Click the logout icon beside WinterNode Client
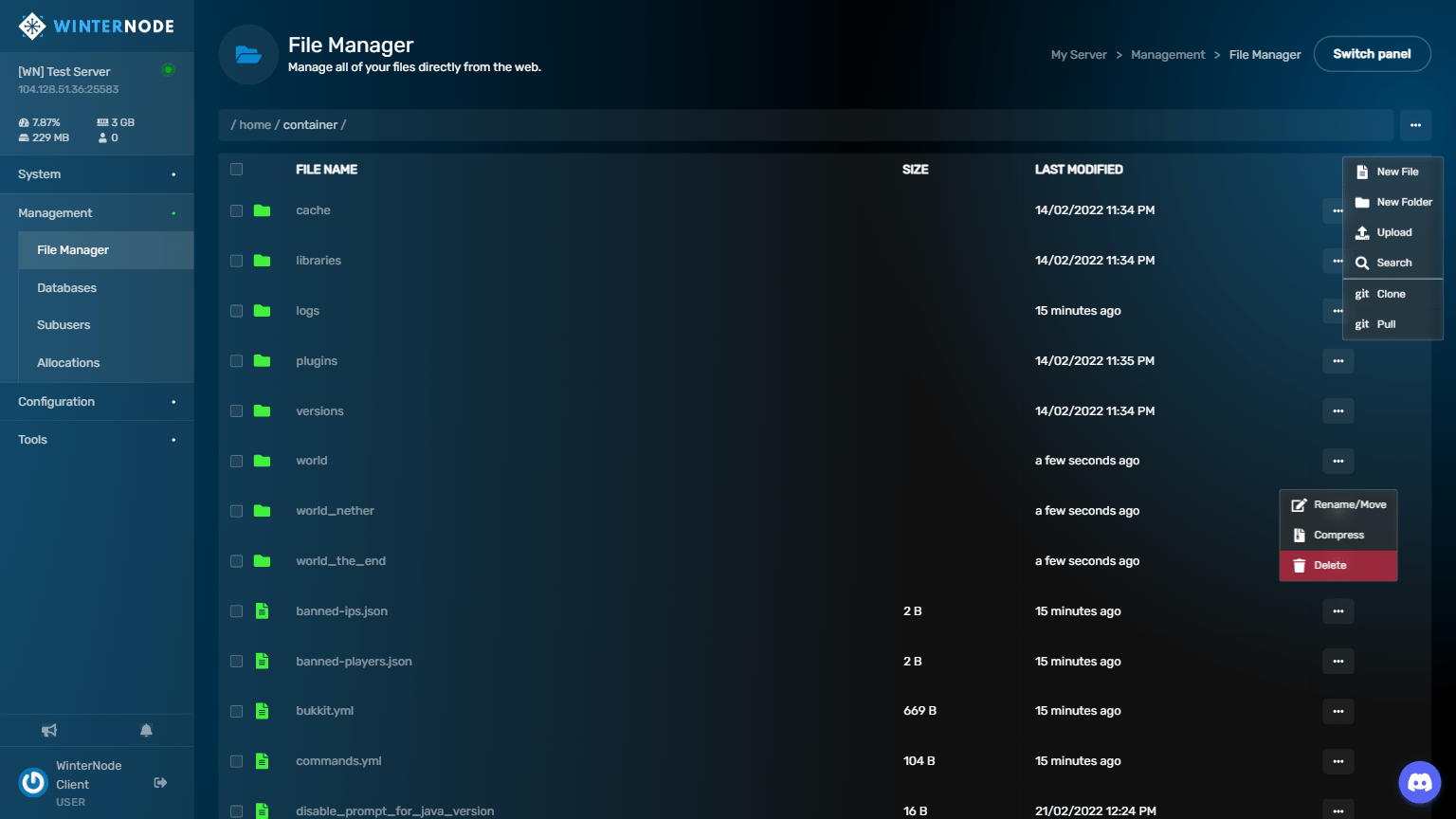The width and height of the screenshot is (1456, 819). click(160, 783)
